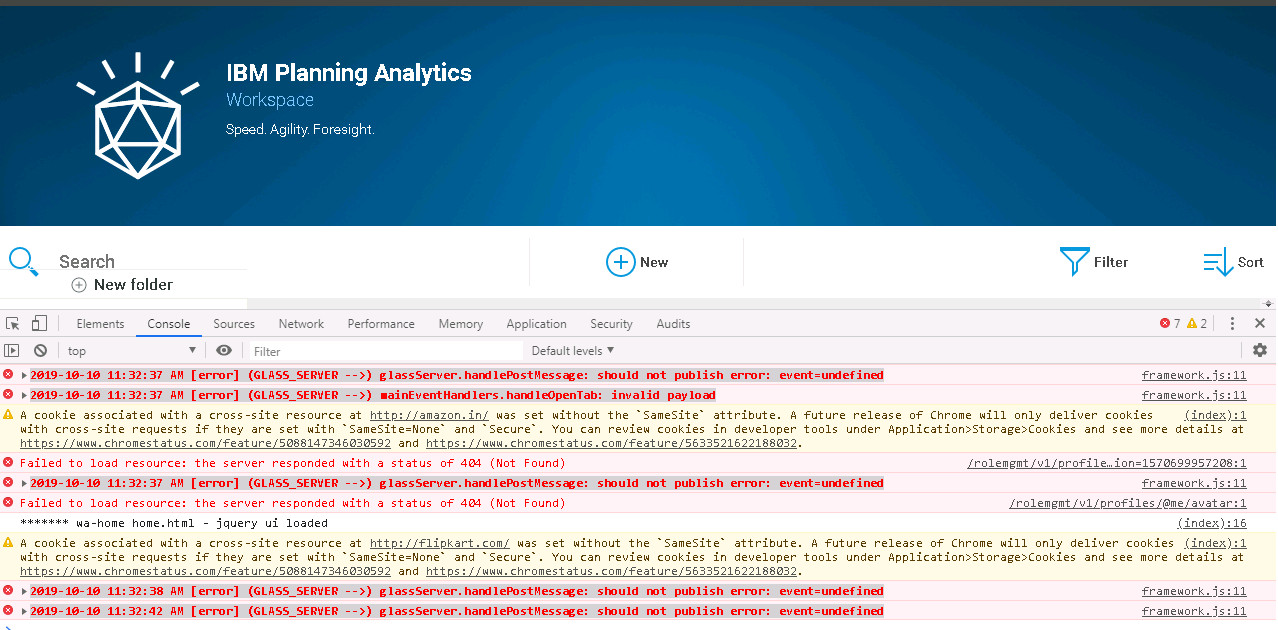Click the first 'Failed to load resource' 404 message

(292, 463)
